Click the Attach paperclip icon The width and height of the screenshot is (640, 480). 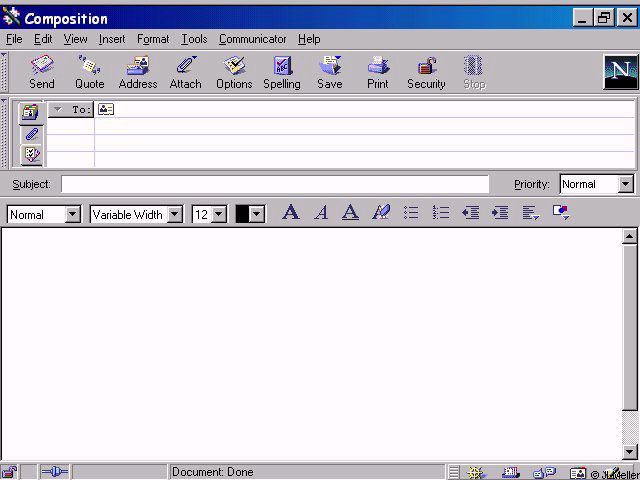point(186,73)
